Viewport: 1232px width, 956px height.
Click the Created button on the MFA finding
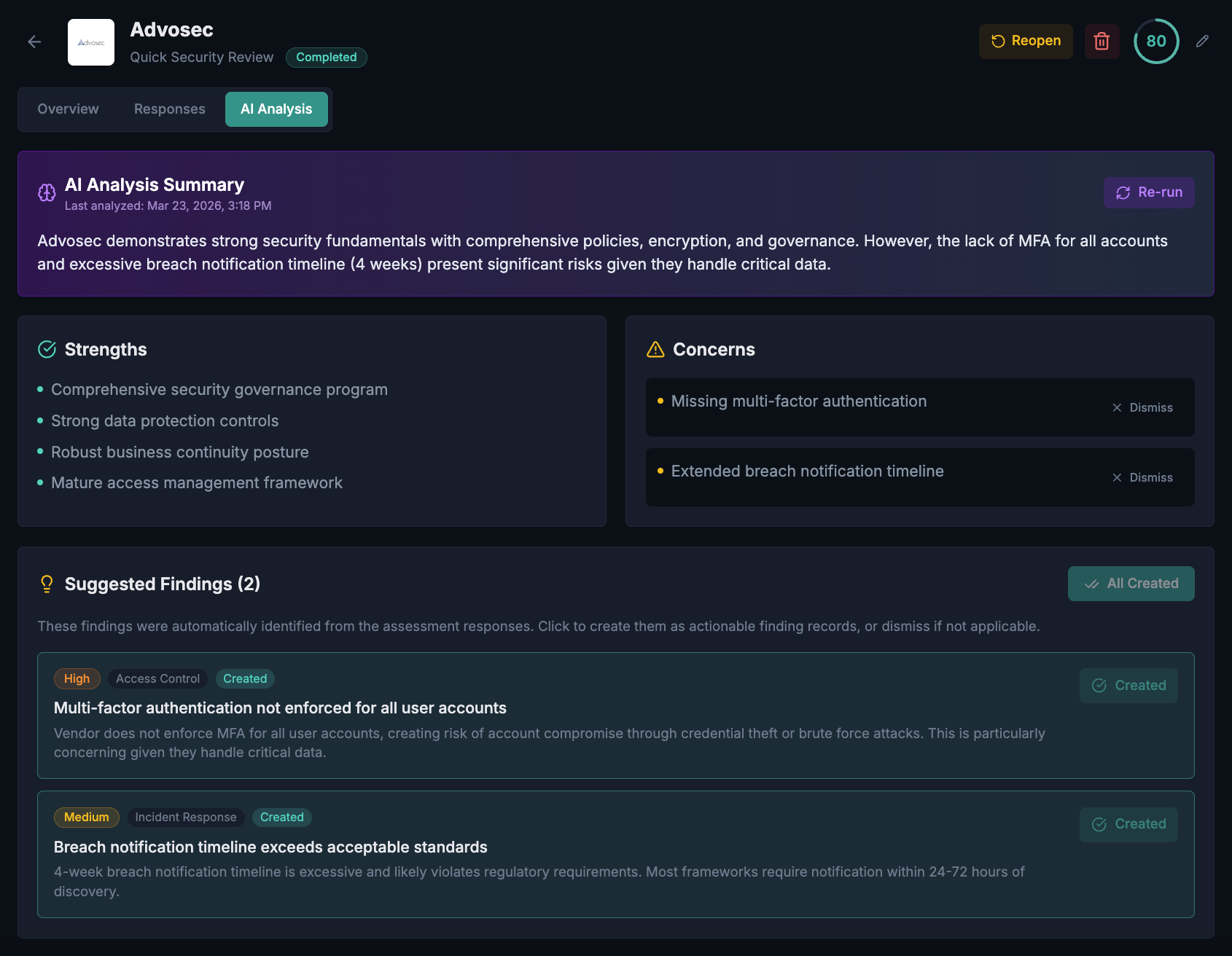[x=1128, y=685]
